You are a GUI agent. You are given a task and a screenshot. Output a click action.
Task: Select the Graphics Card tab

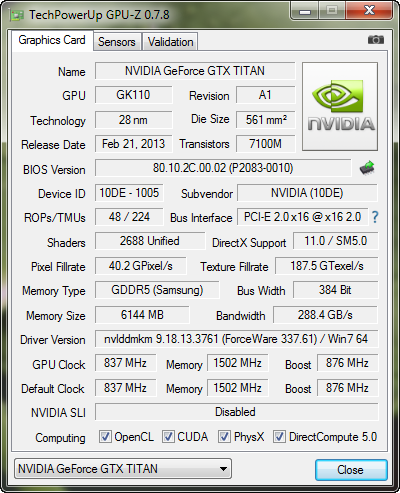pyautogui.click(x=52, y=40)
